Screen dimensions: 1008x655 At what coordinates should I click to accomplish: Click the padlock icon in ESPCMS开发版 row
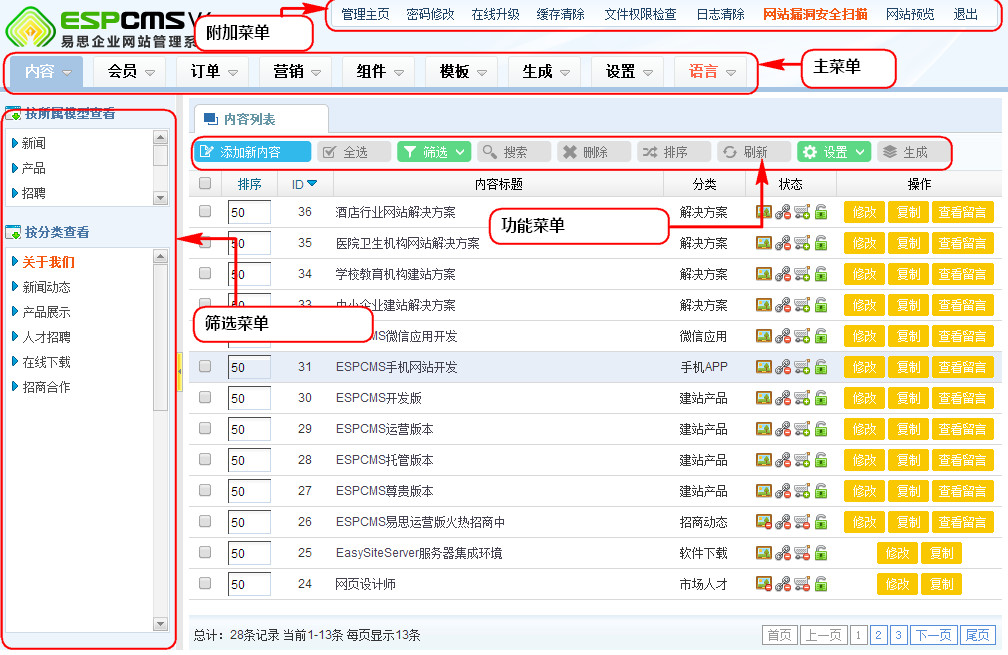tap(821, 398)
